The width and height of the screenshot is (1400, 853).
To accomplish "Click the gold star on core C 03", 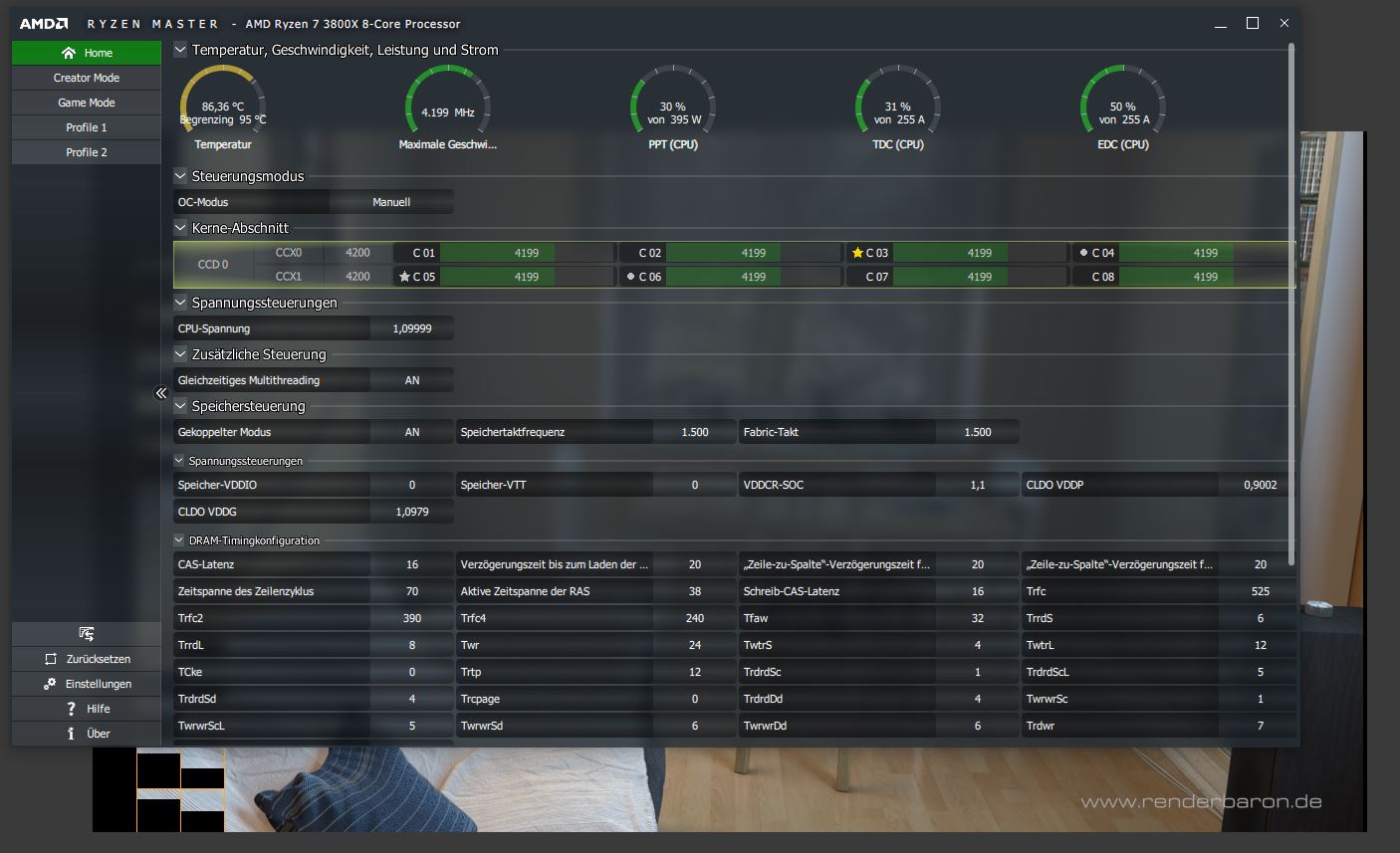I will pos(857,253).
